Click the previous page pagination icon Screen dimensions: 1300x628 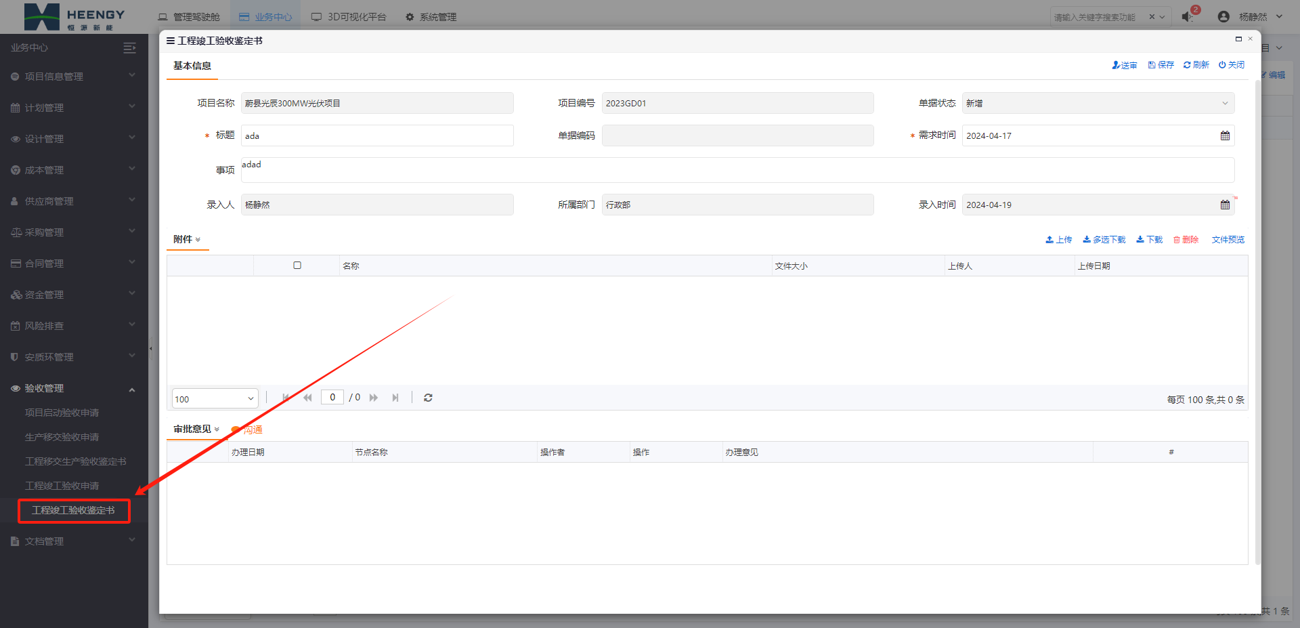click(x=308, y=398)
